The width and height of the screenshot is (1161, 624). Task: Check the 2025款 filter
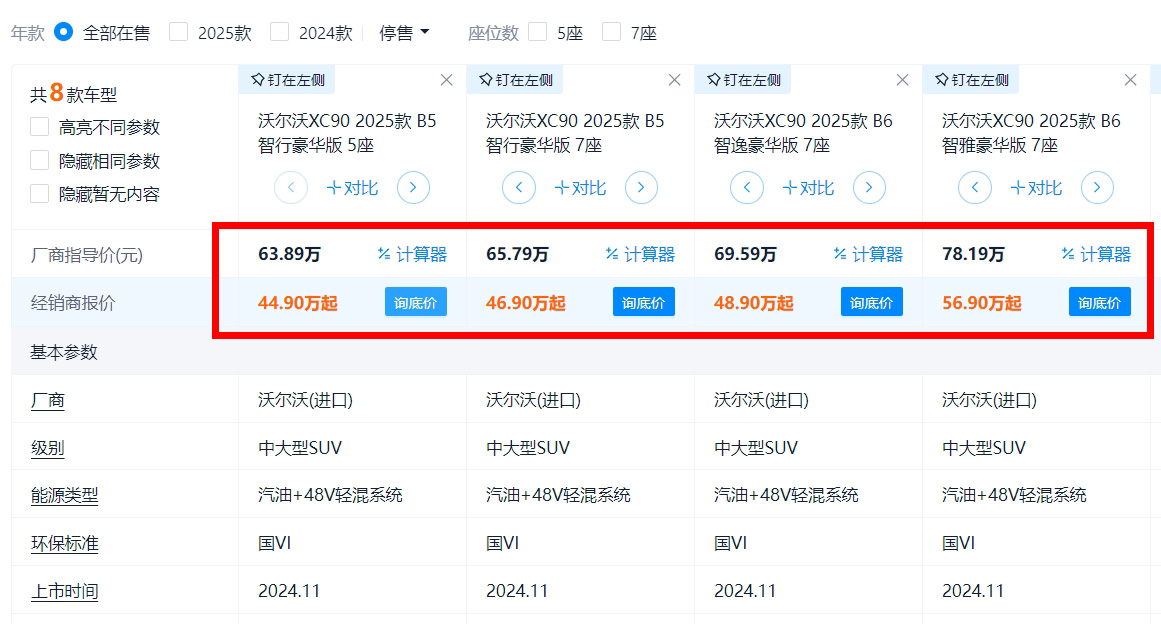pos(178,32)
